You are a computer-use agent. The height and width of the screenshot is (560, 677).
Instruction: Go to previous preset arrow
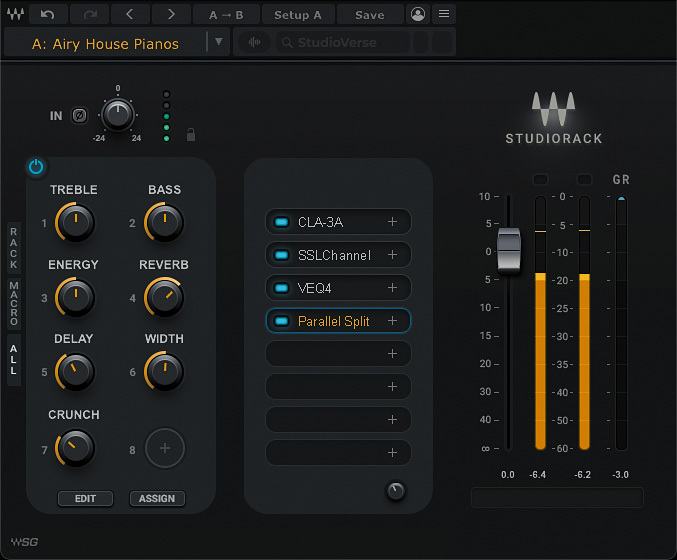click(x=130, y=14)
